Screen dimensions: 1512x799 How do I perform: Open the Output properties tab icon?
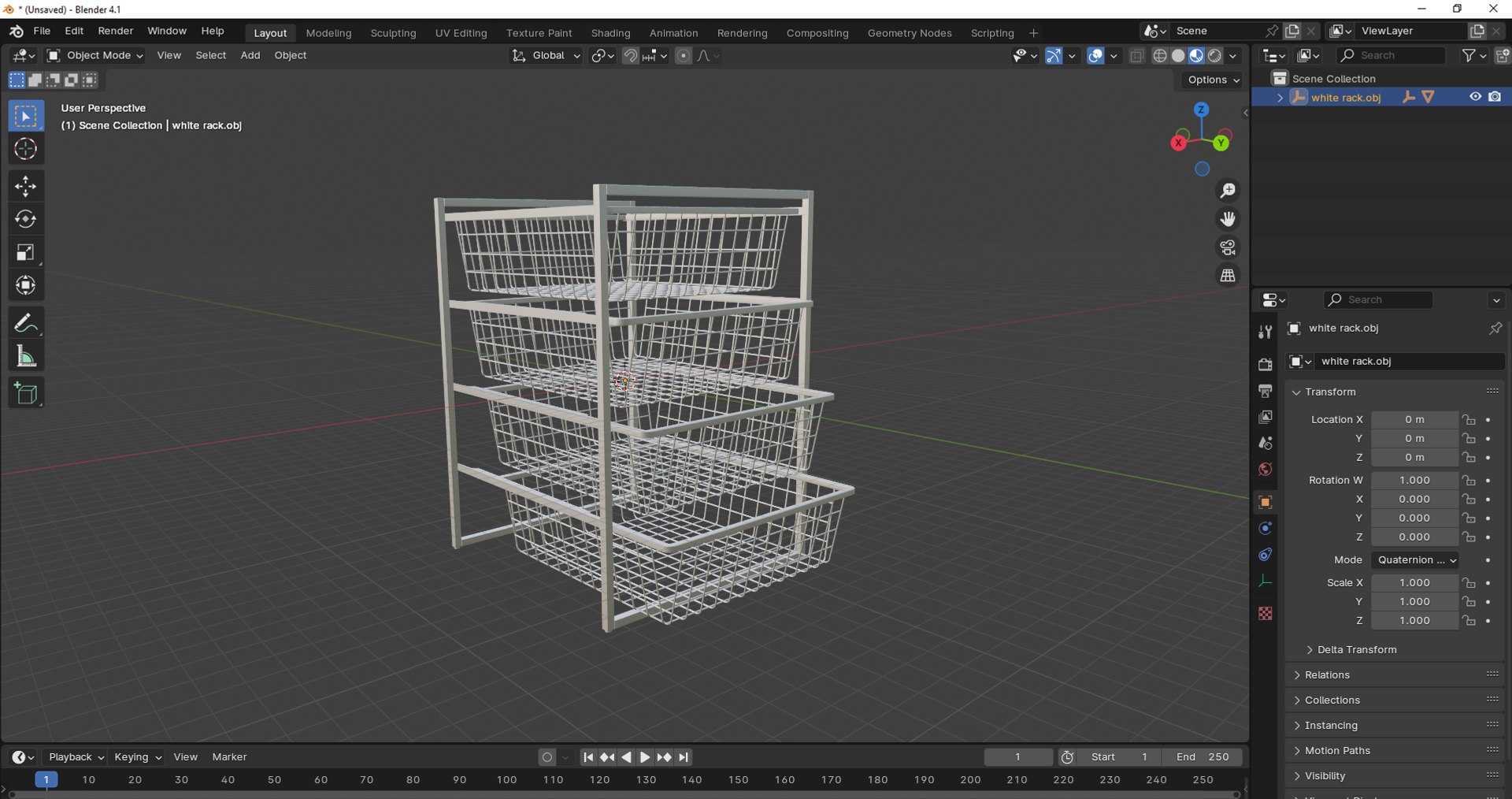[1266, 391]
